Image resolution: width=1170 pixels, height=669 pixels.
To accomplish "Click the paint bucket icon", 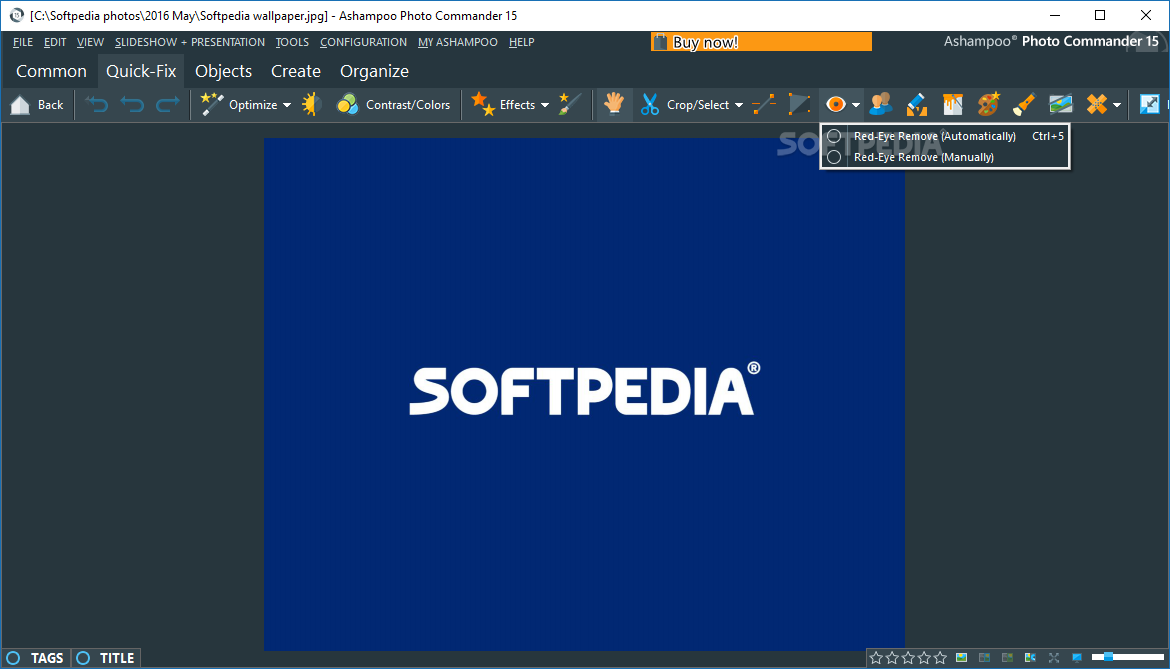I will click(x=952, y=104).
